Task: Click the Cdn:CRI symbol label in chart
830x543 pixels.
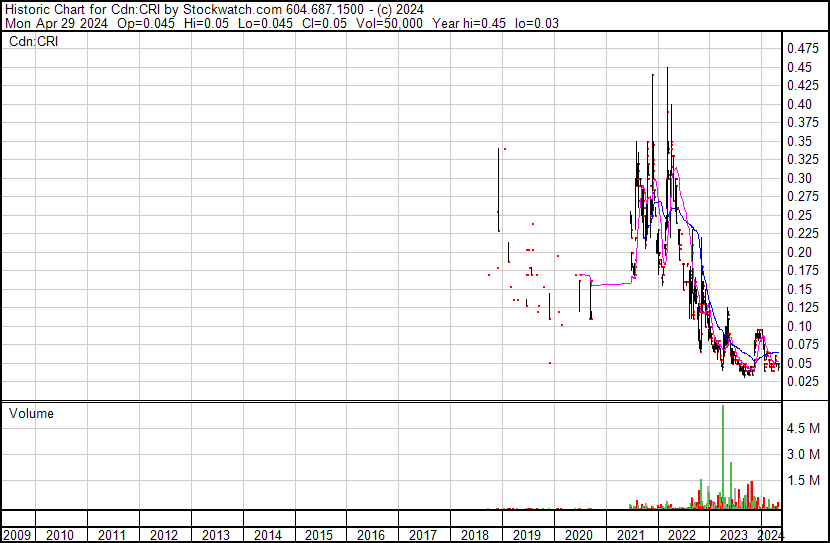Action: pos(35,41)
